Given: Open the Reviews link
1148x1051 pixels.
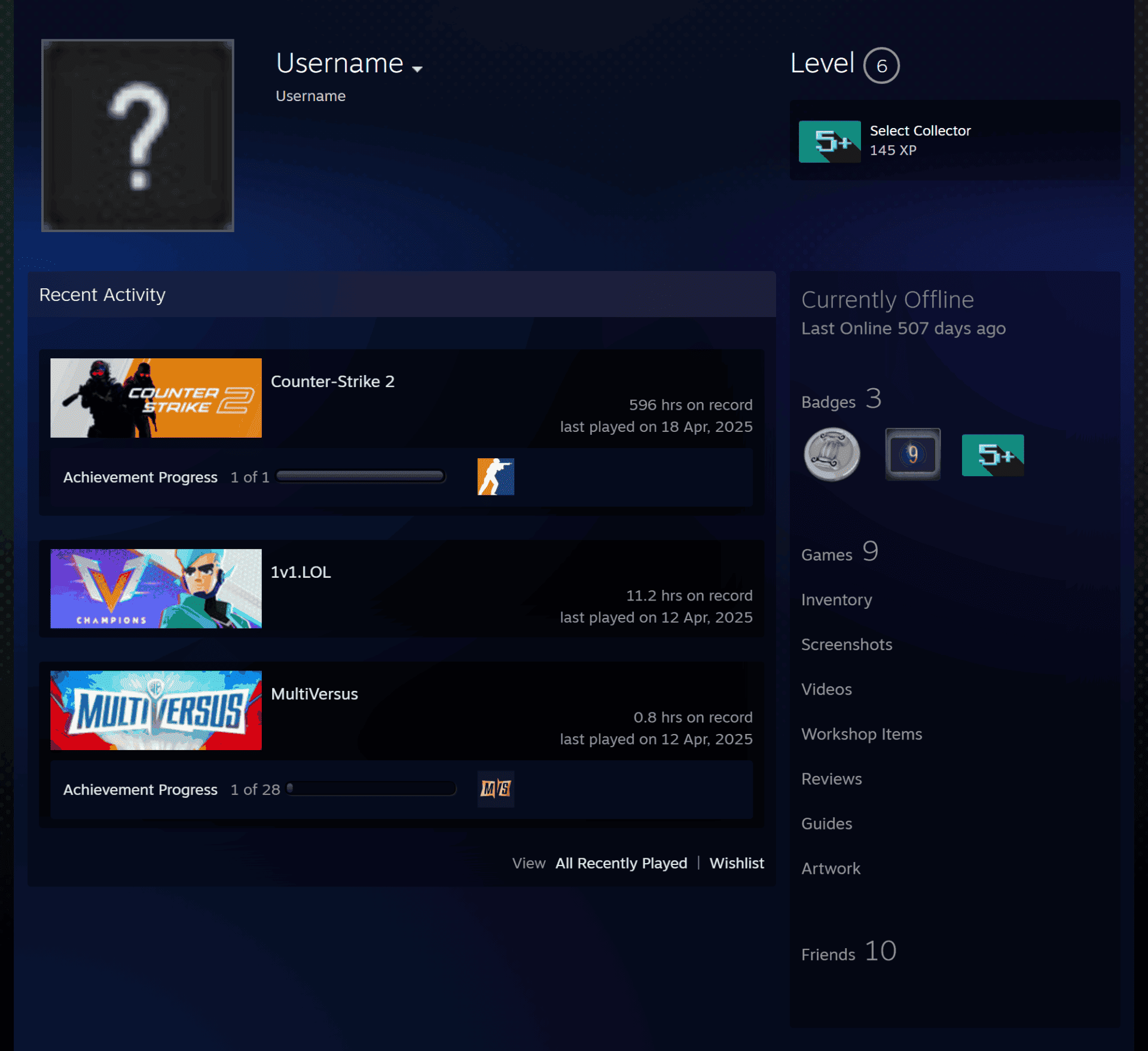Looking at the screenshot, I should (x=832, y=779).
